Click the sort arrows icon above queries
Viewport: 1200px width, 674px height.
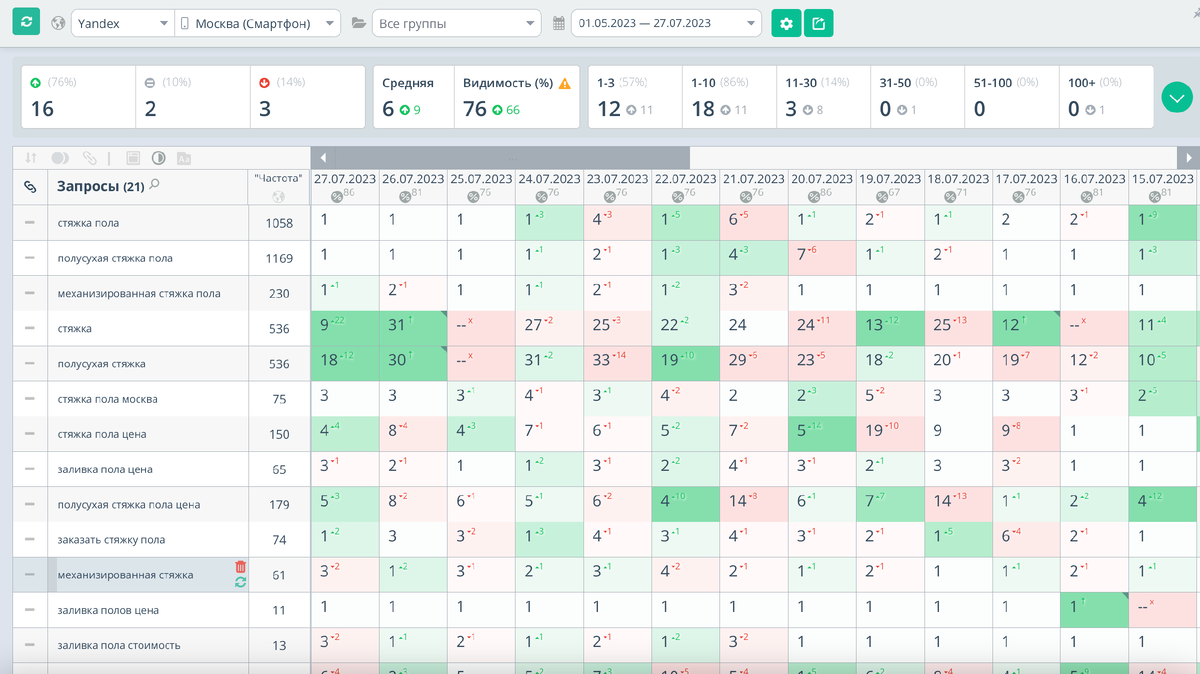[x=31, y=158]
